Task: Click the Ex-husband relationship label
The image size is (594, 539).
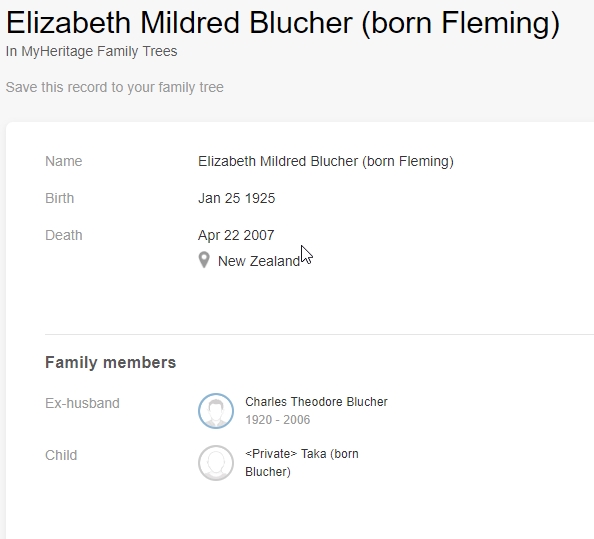Action: (82, 403)
